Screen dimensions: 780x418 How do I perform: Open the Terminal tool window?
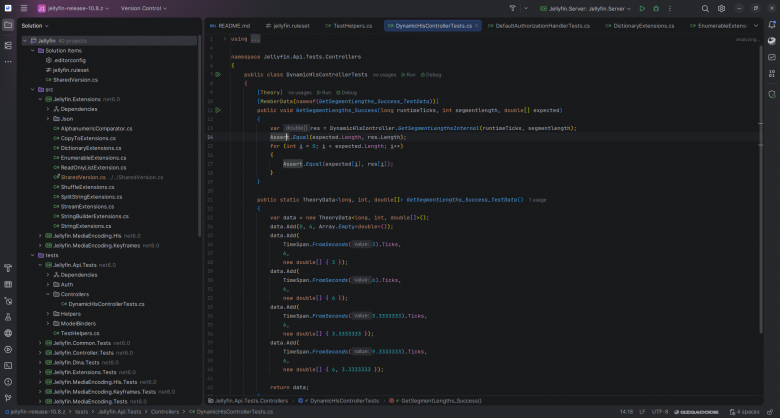[8, 366]
